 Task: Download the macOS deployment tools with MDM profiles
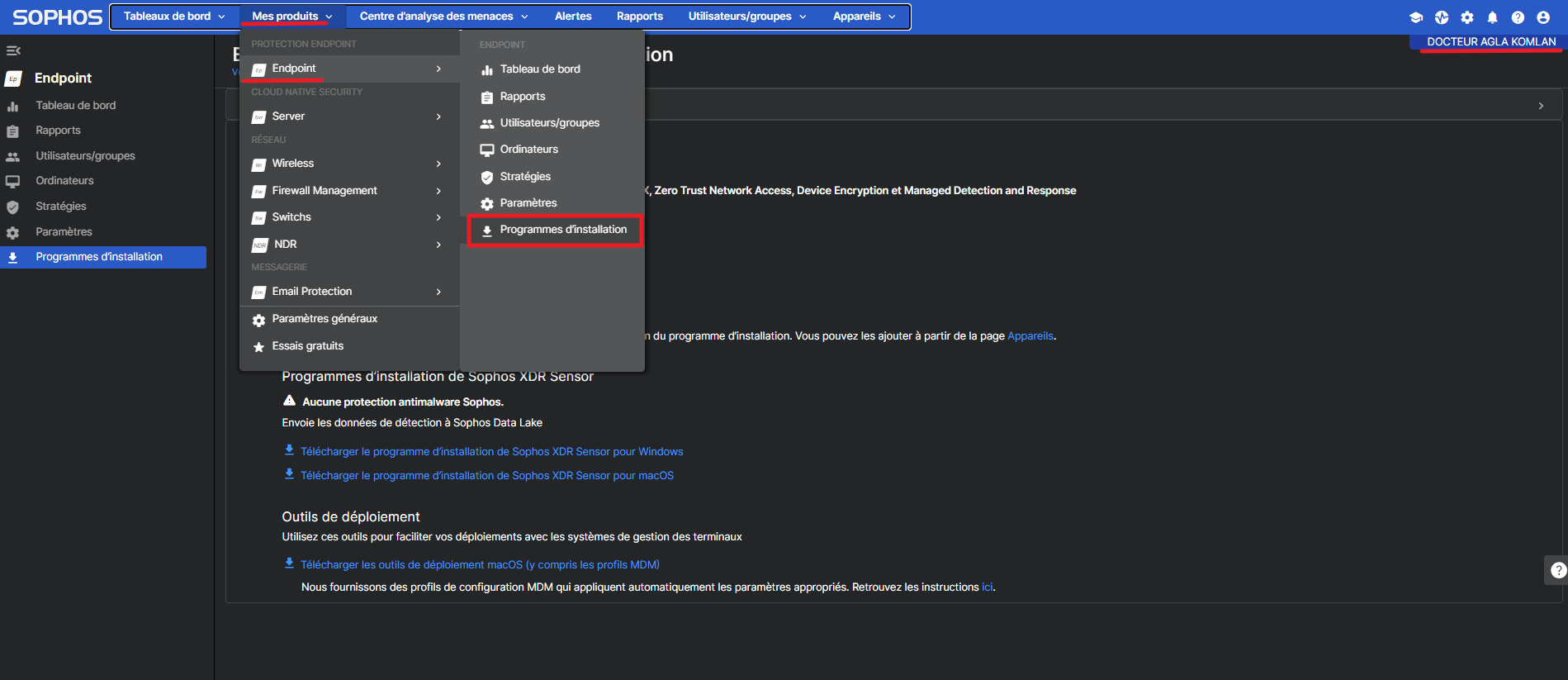[480, 565]
